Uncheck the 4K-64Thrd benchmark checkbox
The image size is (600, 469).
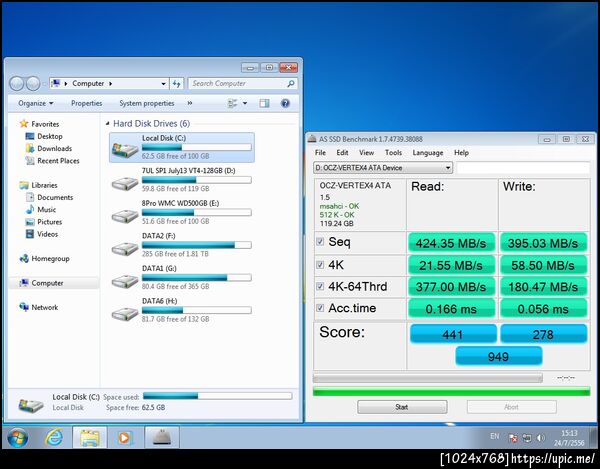point(320,286)
